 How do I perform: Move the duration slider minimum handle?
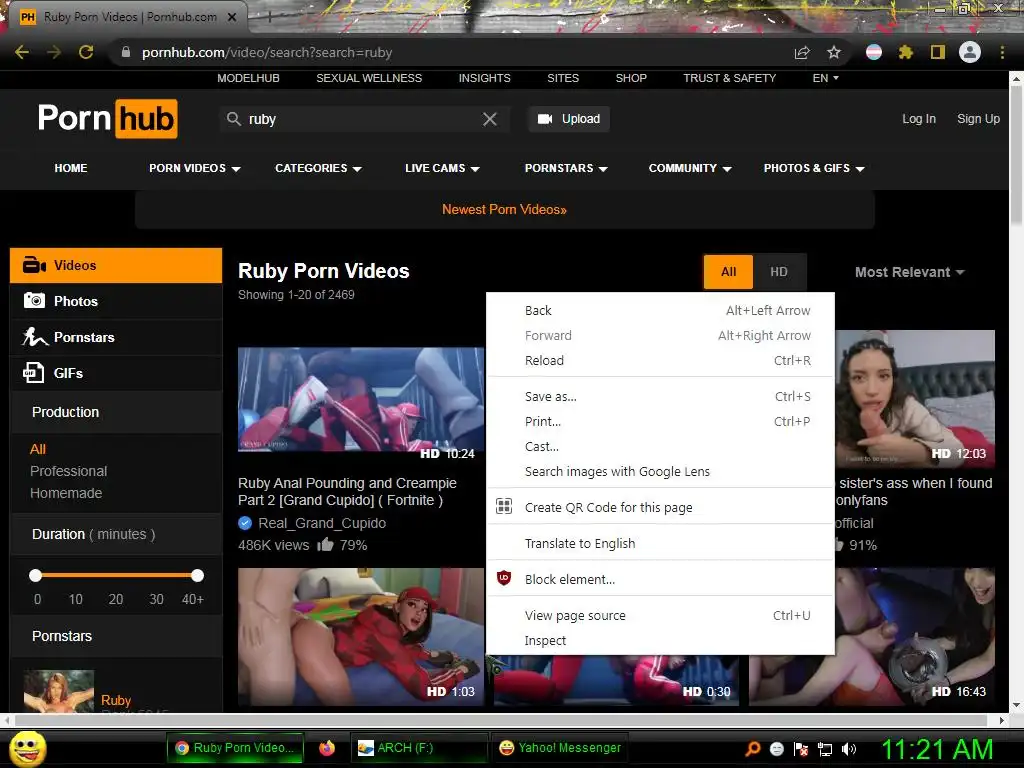point(36,575)
